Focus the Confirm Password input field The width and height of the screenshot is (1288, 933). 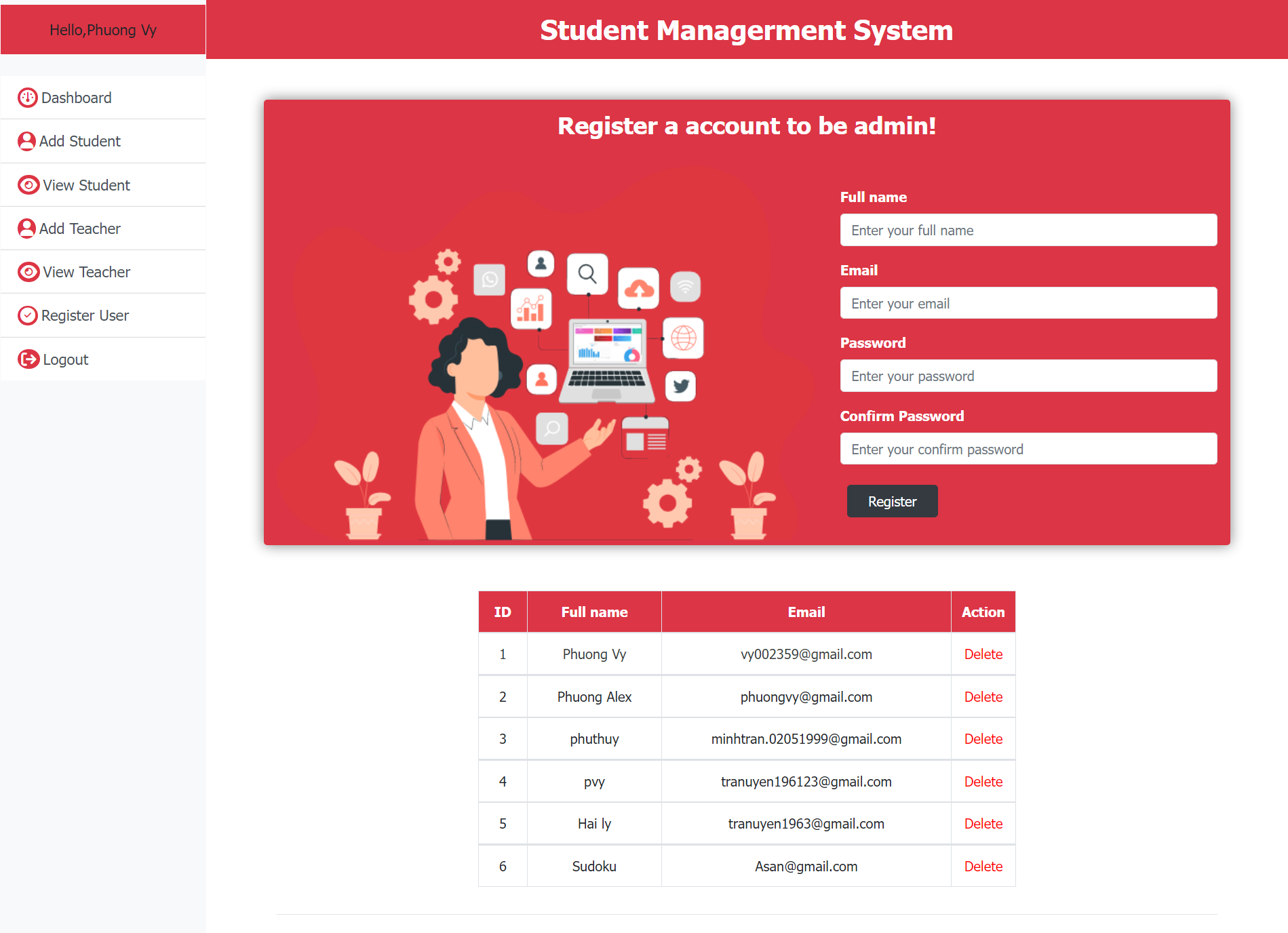[1028, 449]
